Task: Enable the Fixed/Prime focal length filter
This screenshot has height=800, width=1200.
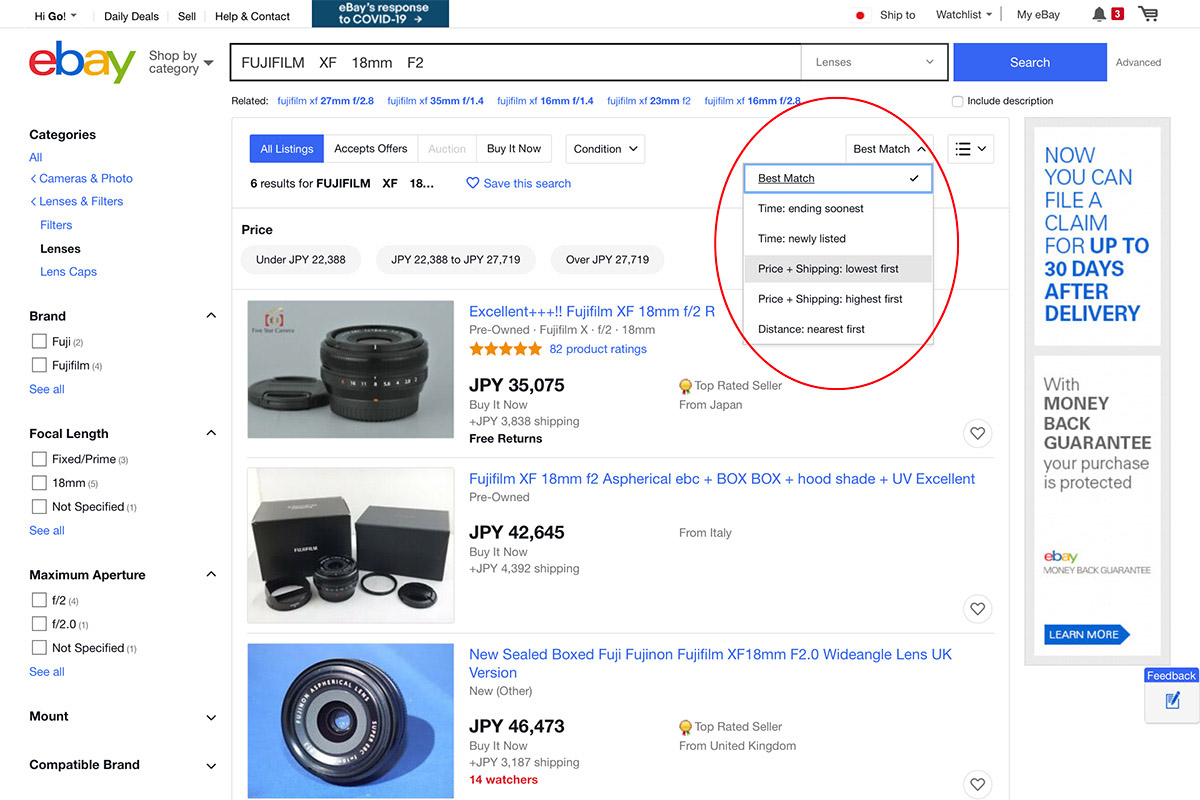Action: [39, 459]
